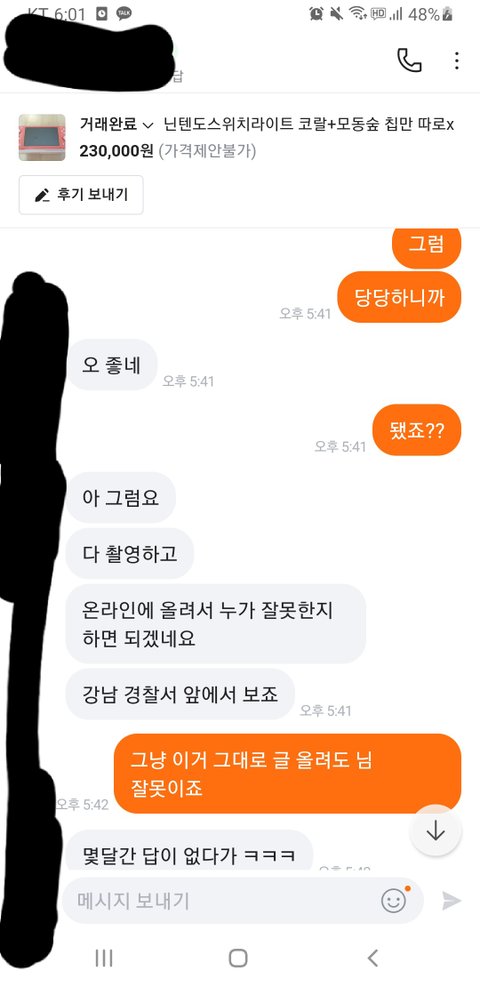
Task: Tap the 오 좋네 message bubble
Action: click(x=111, y=365)
